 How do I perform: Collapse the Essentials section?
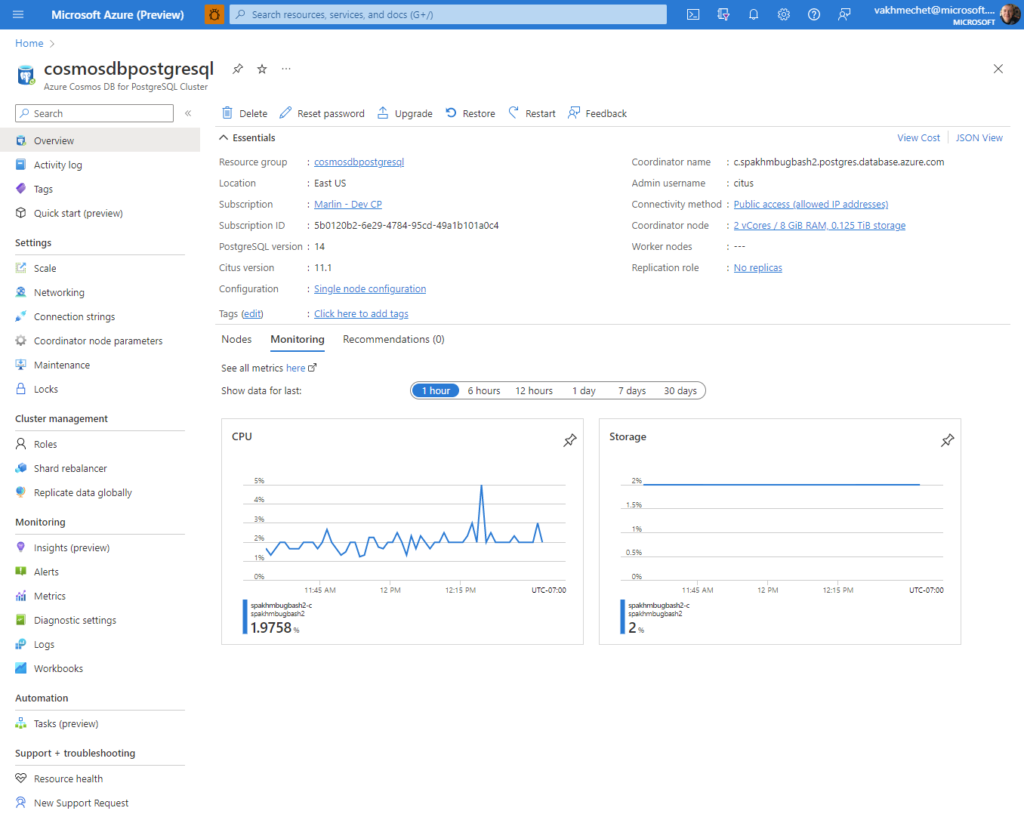(247, 138)
